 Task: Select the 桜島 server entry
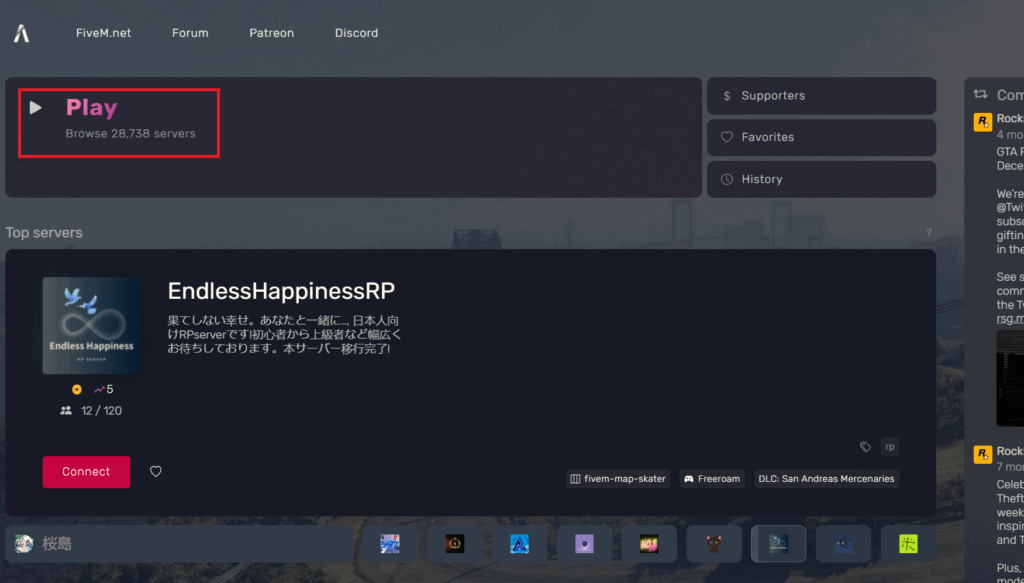179,544
